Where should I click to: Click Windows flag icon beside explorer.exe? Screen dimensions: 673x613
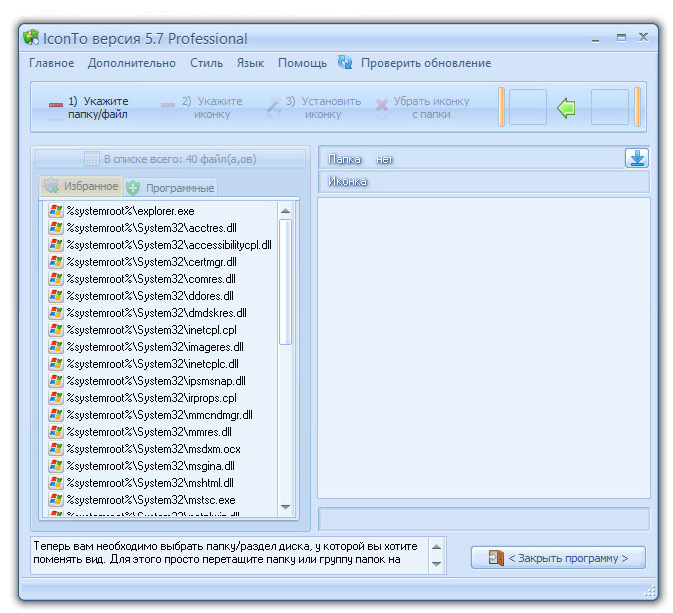click(x=56, y=211)
